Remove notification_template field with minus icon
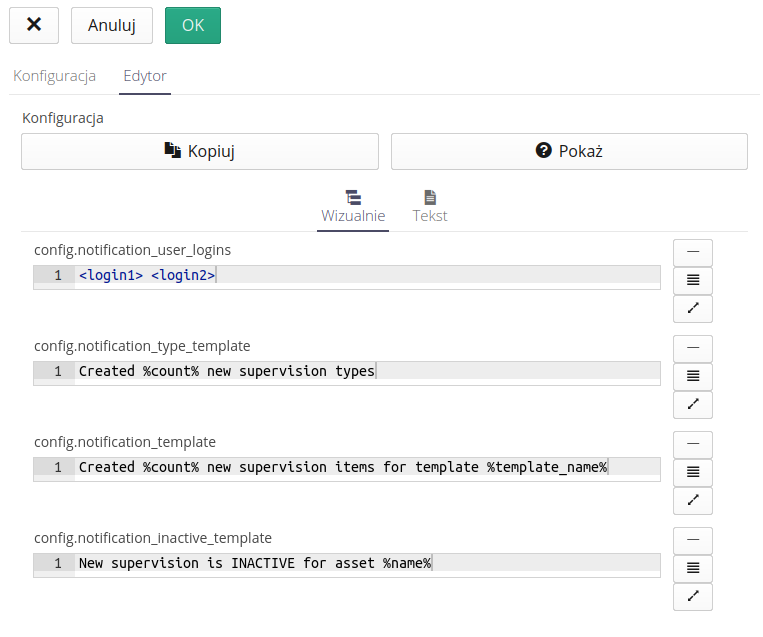The image size is (763, 637). pos(693,445)
